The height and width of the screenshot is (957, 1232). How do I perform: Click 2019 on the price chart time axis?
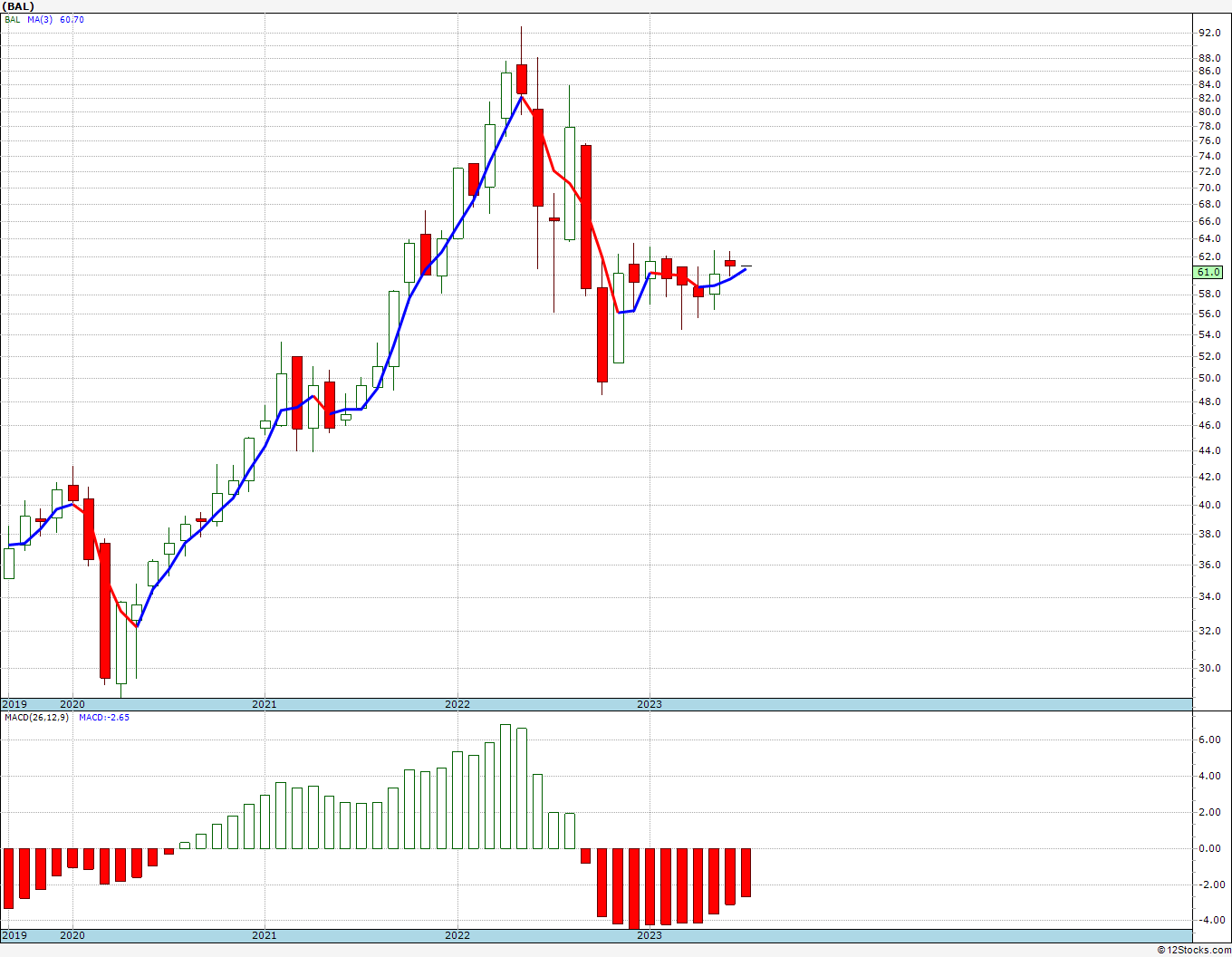point(14,704)
